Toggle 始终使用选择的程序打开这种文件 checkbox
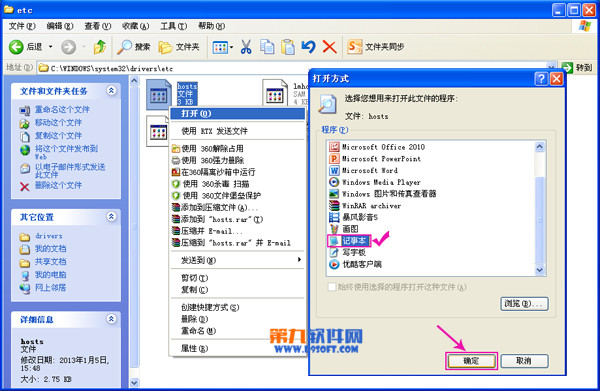This screenshot has width=600, height=391. [x=332, y=287]
